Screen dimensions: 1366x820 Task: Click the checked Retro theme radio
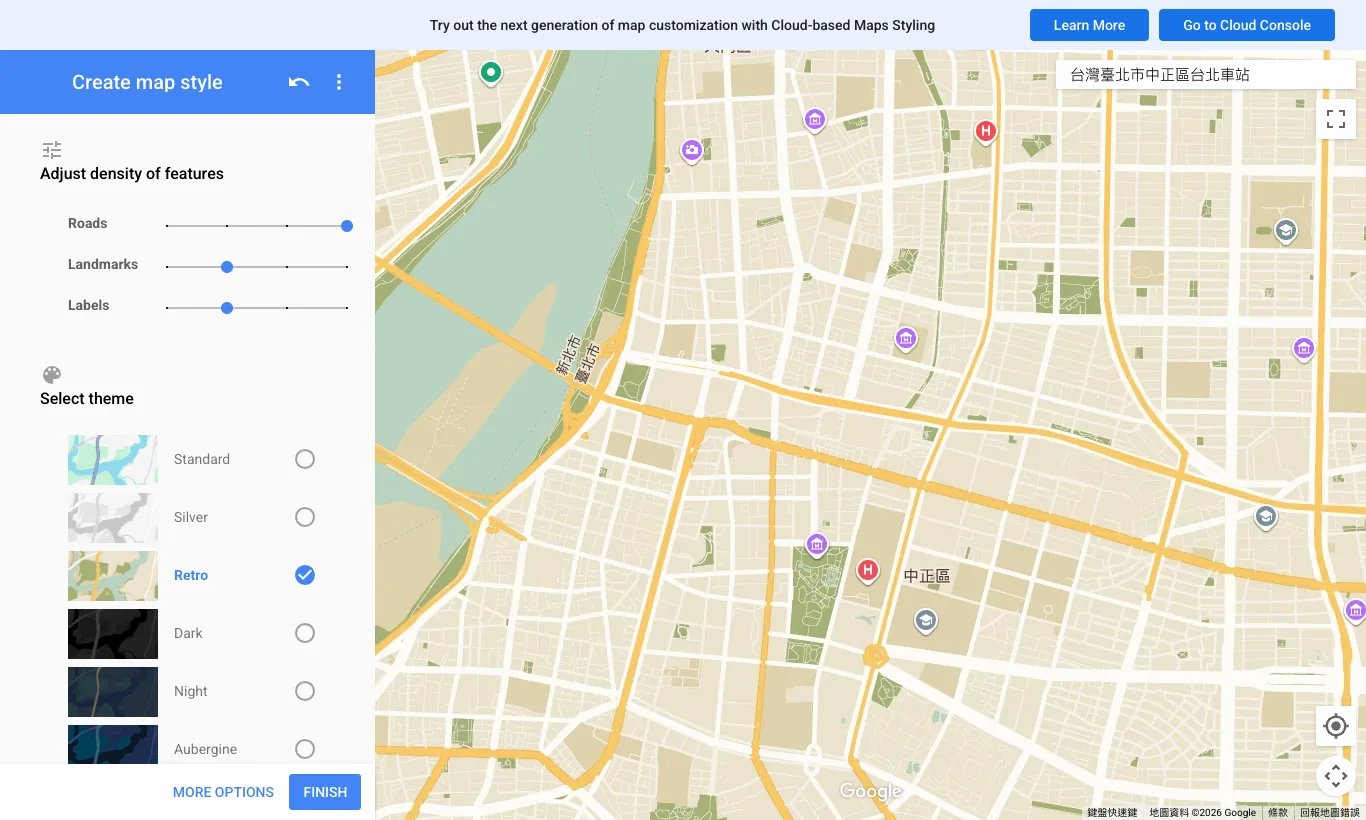tap(305, 575)
